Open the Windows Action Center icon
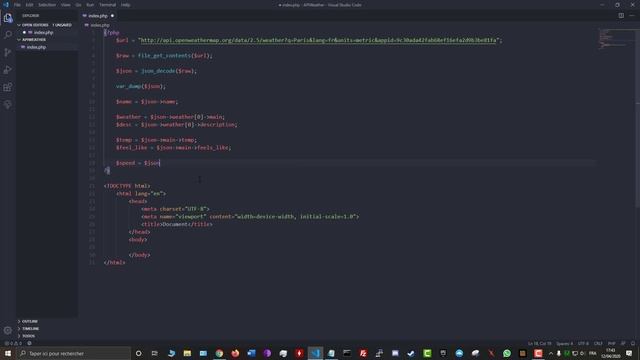Screen dimensions: 640x360 pos(629,353)
